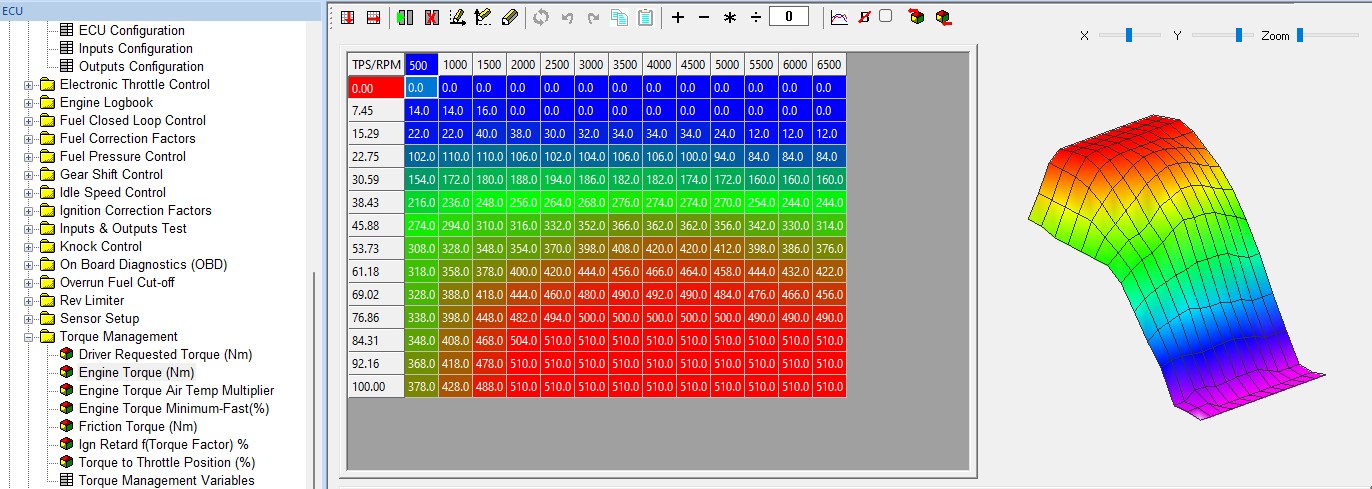Image resolution: width=1372 pixels, height=489 pixels.
Task: Click the plus add-value icon
Action: 678,17
